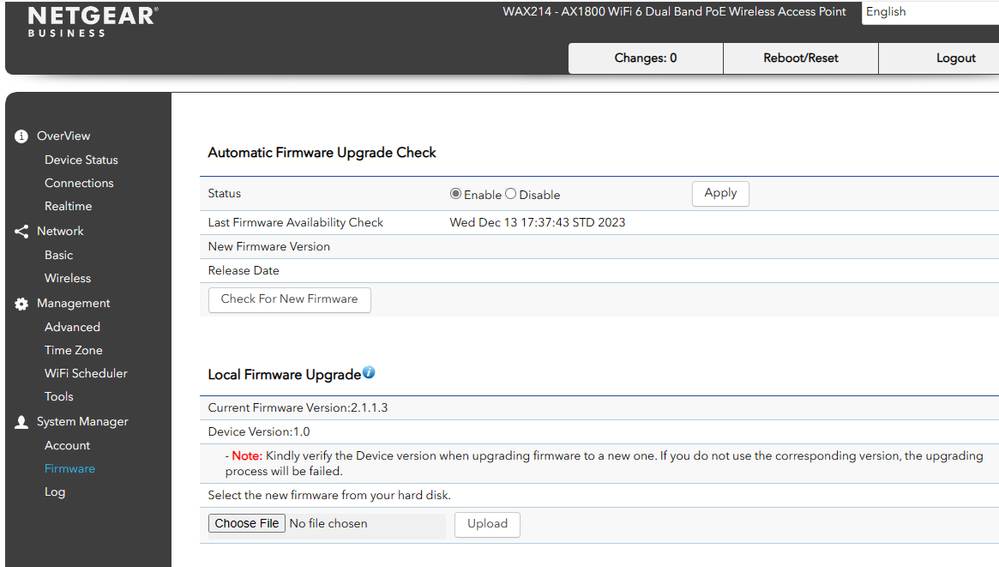Click the Status label in upgrade check
The width and height of the screenshot is (999, 567).
coord(224,194)
